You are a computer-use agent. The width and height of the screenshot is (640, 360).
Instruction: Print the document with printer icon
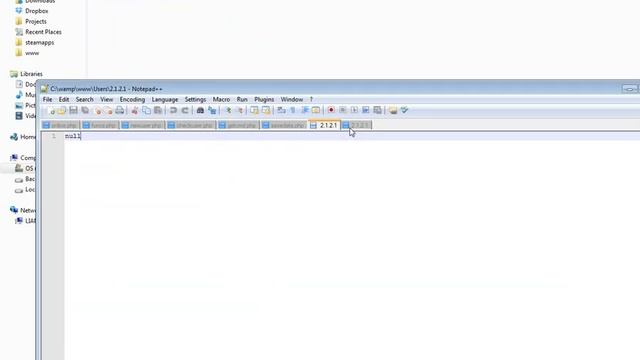(120, 110)
